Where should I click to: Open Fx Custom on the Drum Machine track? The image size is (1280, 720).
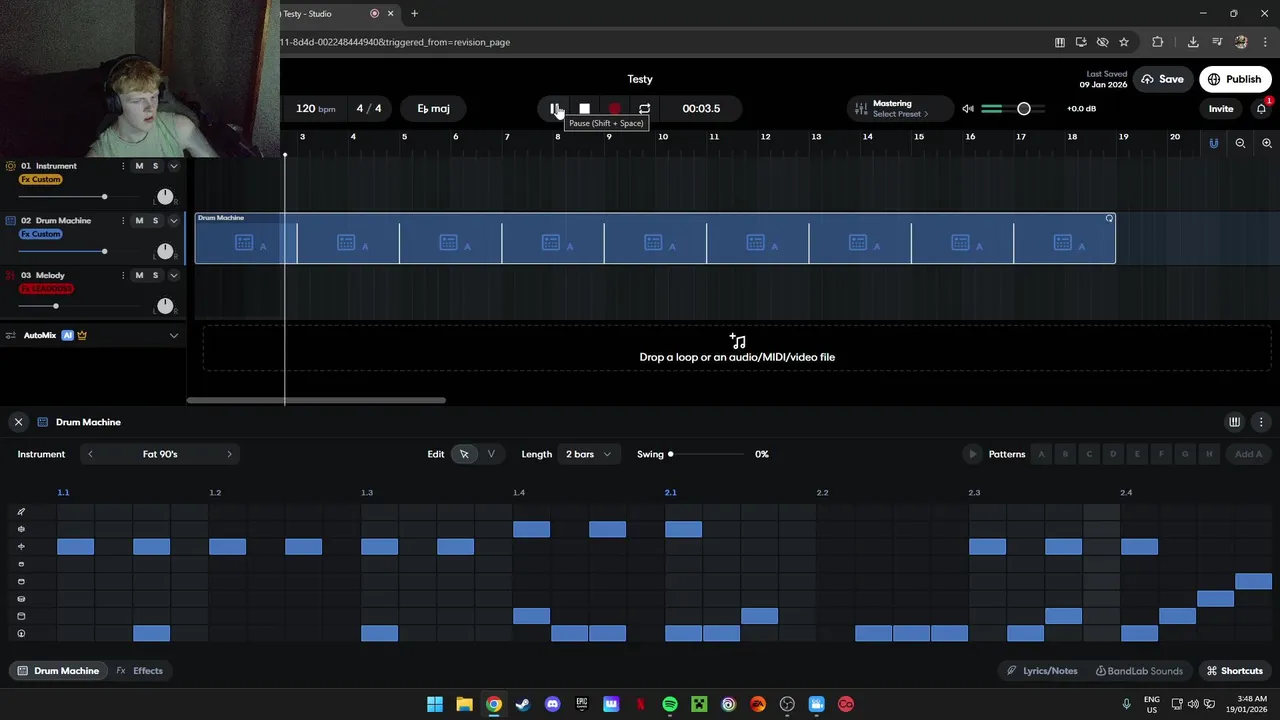[41, 234]
